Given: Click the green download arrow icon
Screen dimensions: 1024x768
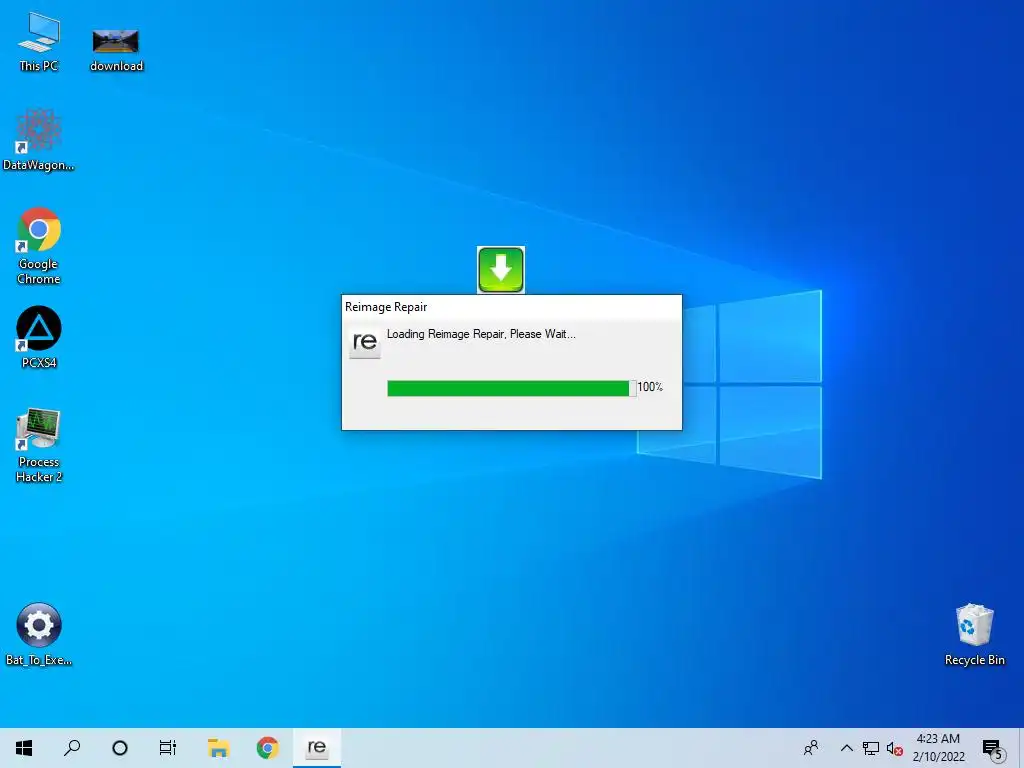Looking at the screenshot, I should point(501,270).
